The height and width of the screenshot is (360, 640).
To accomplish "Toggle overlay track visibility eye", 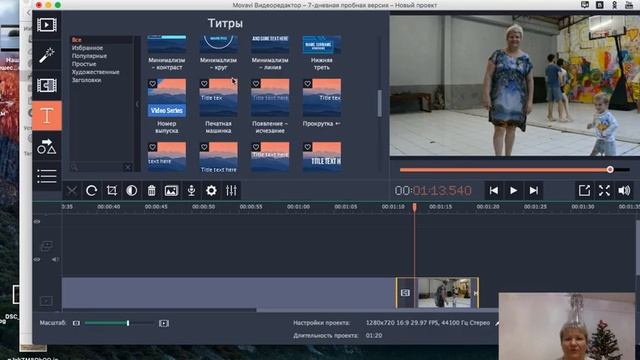I will coord(37,260).
